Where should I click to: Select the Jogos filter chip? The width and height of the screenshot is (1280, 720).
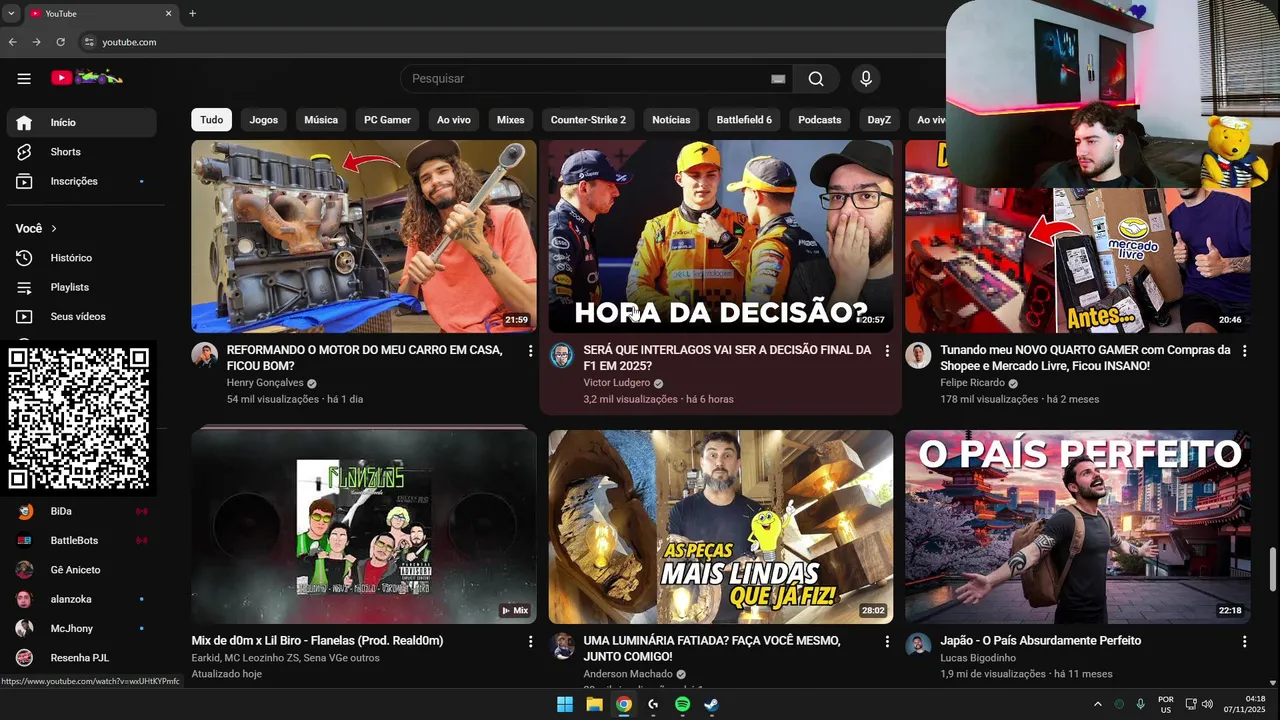pos(264,120)
